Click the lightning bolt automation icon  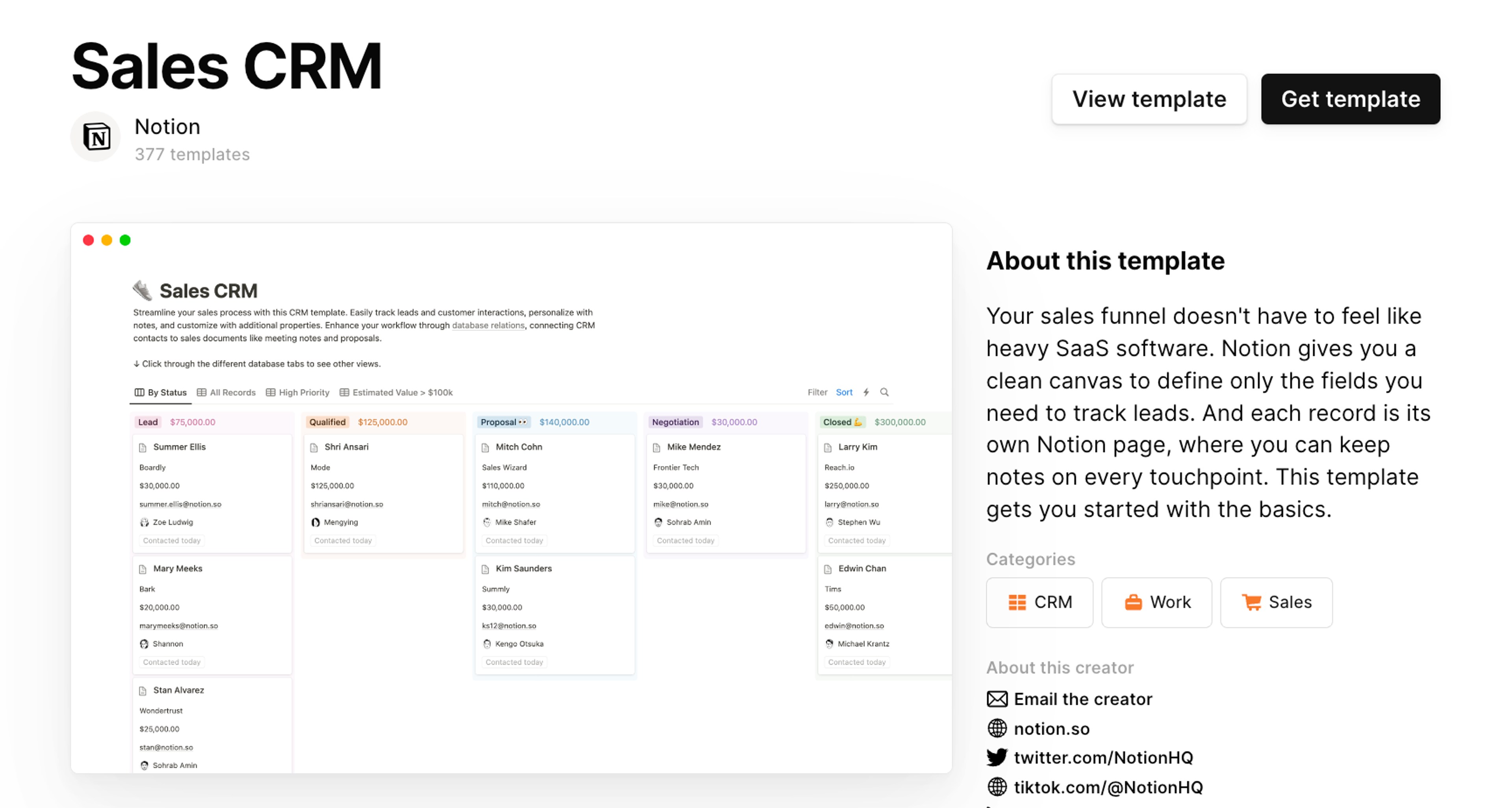[x=866, y=392]
